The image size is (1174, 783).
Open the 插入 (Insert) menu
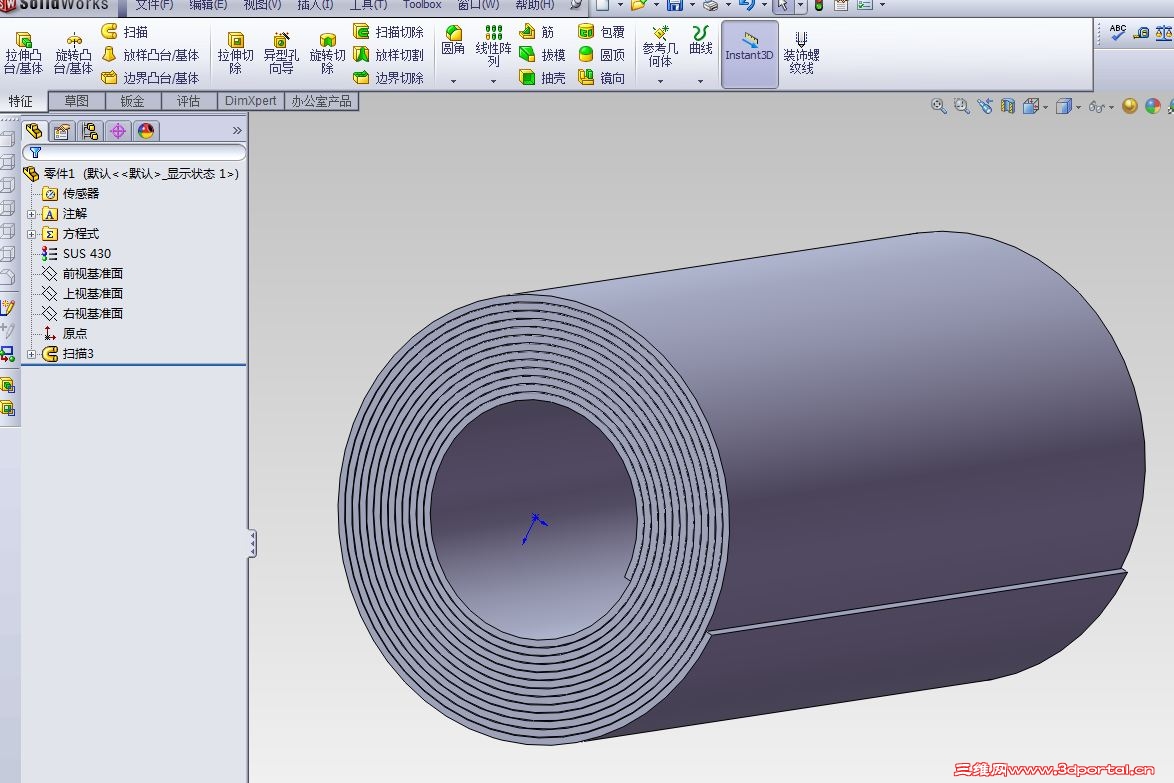tap(315, 4)
